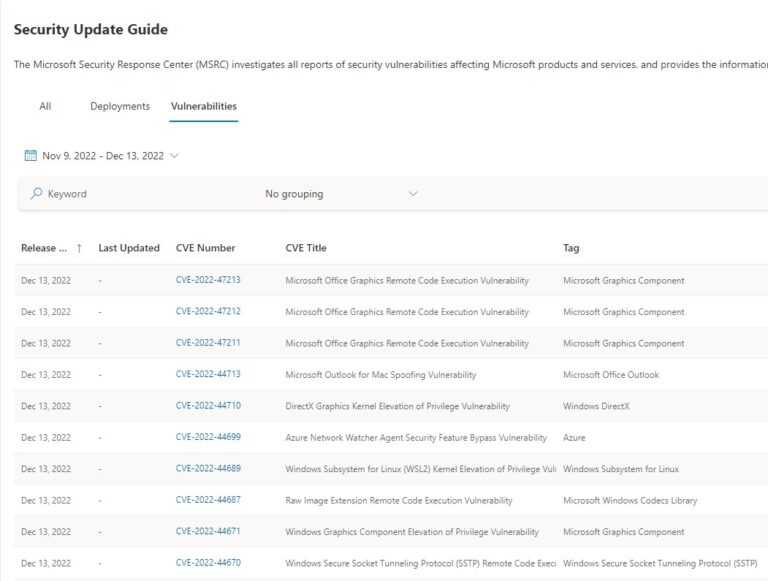The image size is (768, 581).
Task: Open CVE-2022-44670 SSTP link
Action: coord(208,563)
